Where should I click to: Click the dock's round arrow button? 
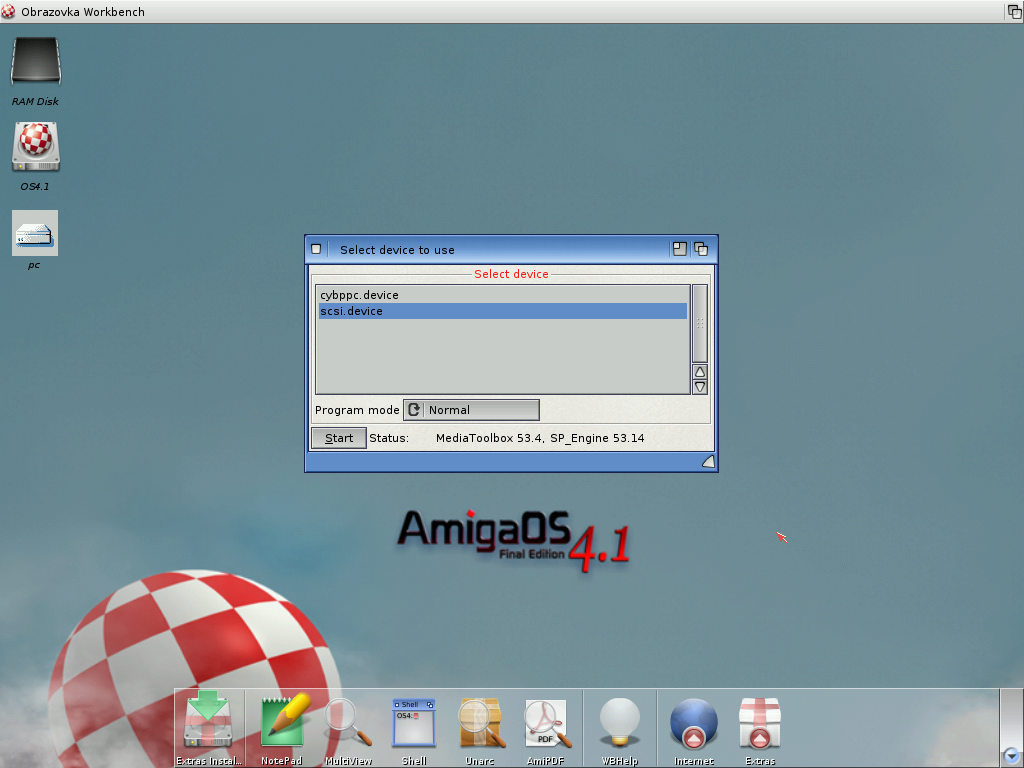pos(1011,756)
